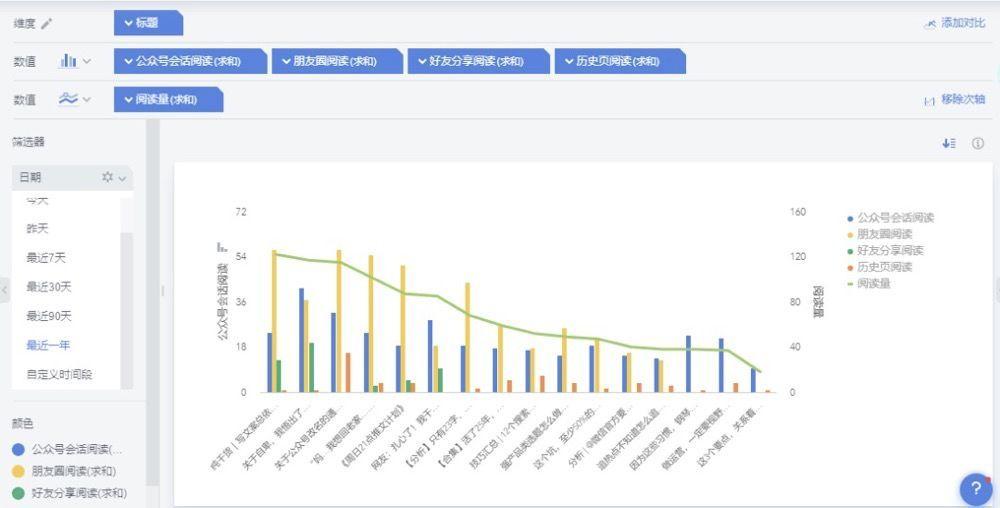The image size is (1000, 508).
Task: Click the pencil edit icon beside 维度
Action: coord(46,24)
